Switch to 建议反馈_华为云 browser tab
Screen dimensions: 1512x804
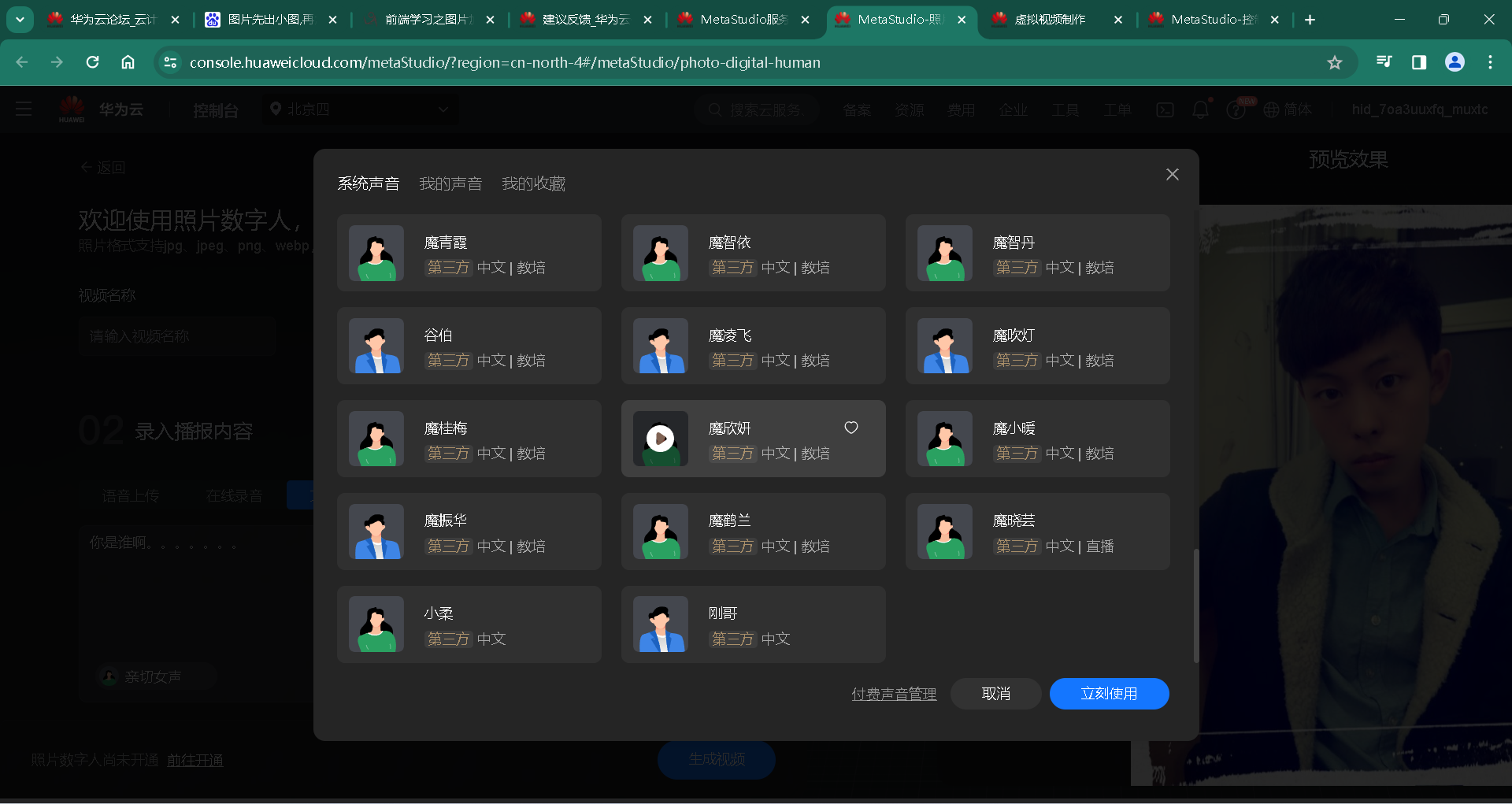[x=586, y=20]
